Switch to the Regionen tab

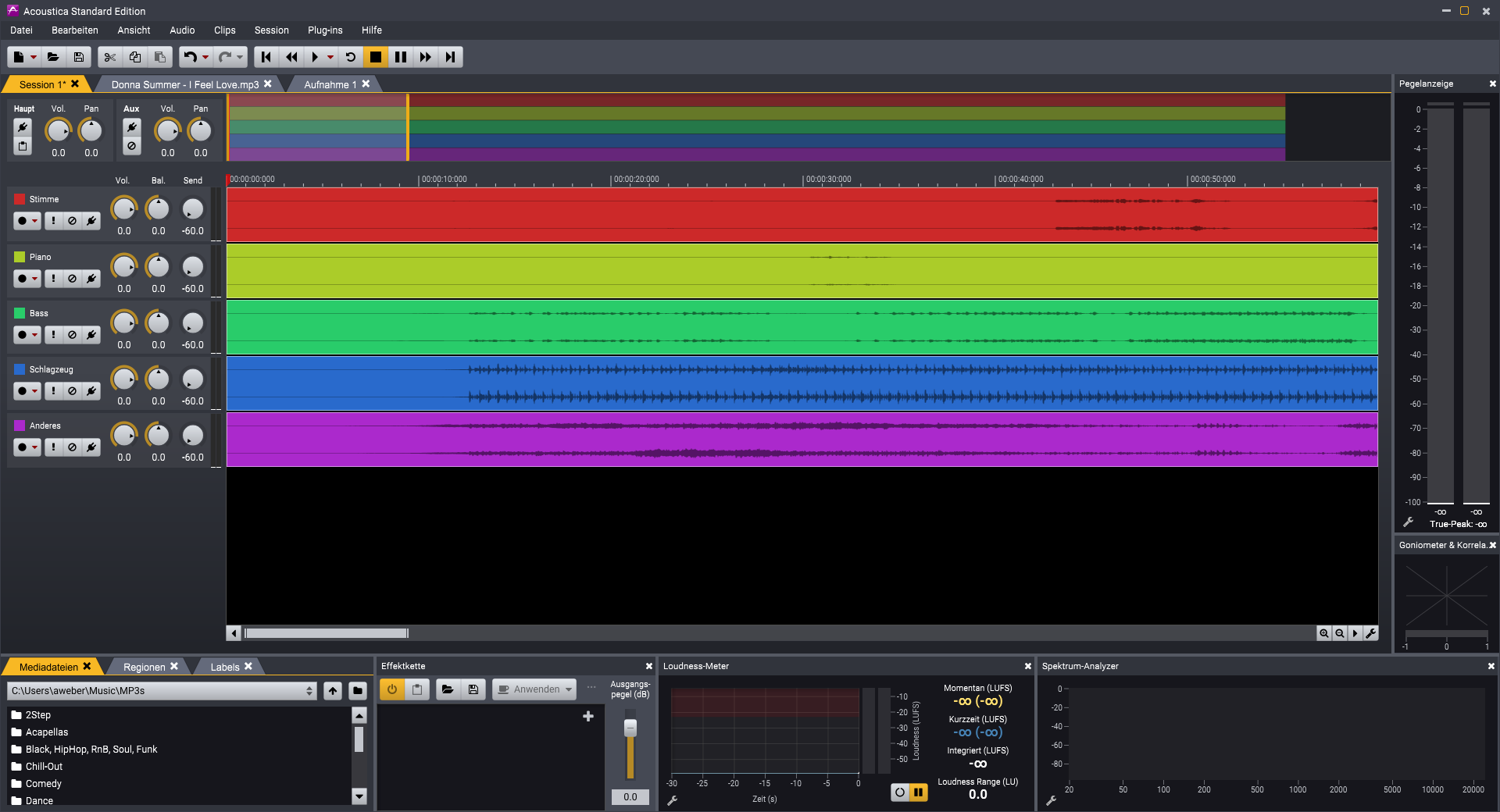pyautogui.click(x=144, y=667)
